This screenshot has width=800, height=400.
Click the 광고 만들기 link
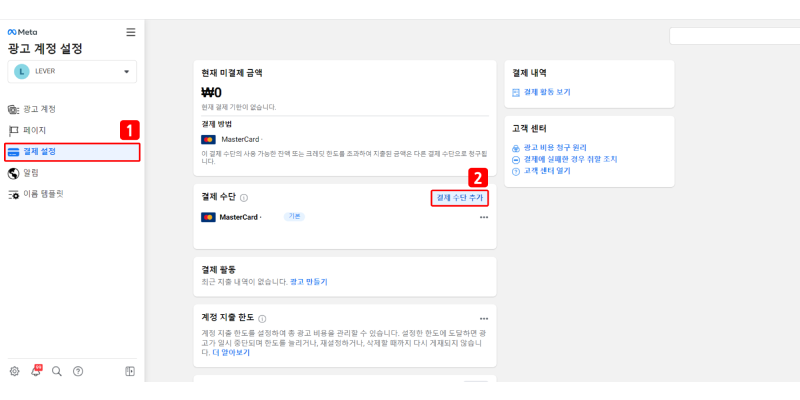point(309,282)
